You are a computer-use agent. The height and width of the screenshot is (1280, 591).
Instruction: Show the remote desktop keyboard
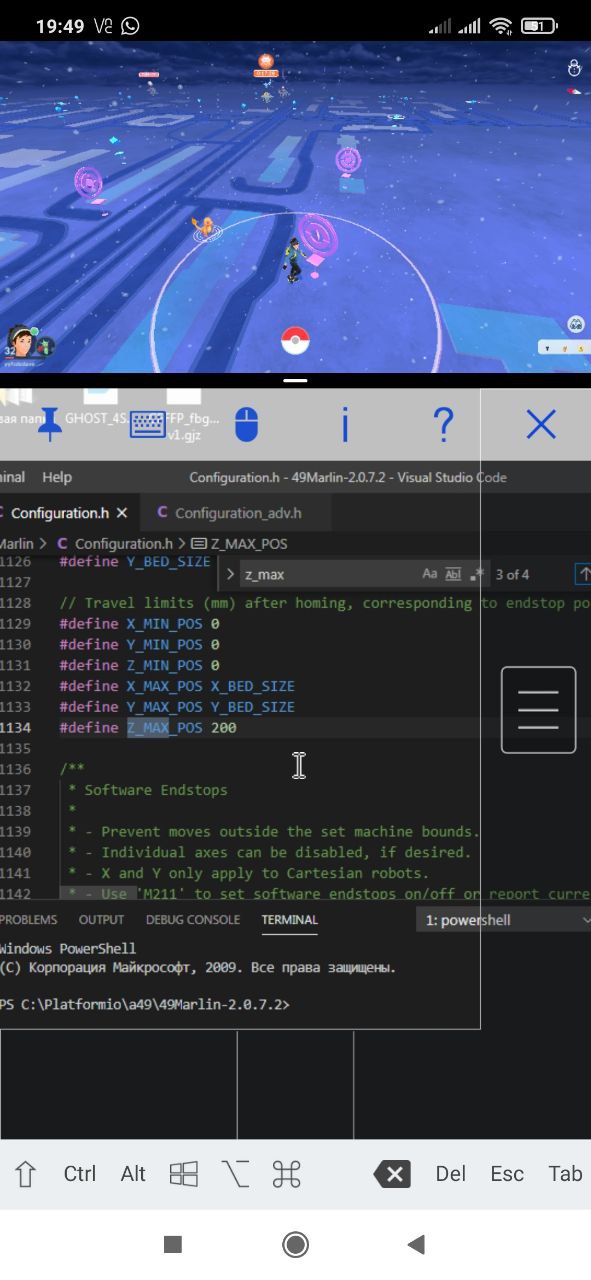tap(148, 425)
